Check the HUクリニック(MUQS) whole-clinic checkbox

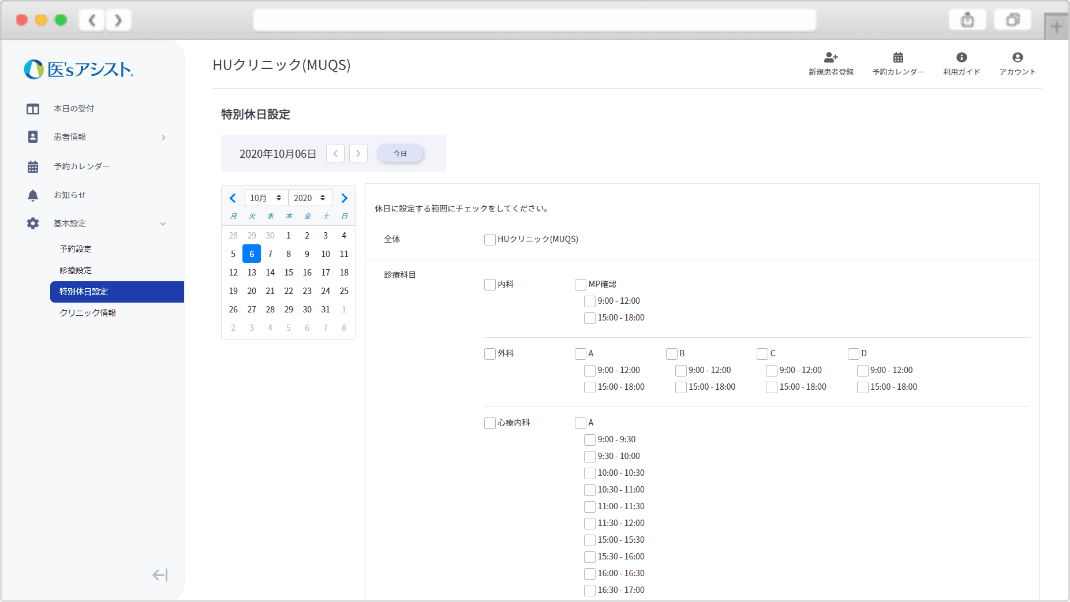[x=489, y=240]
